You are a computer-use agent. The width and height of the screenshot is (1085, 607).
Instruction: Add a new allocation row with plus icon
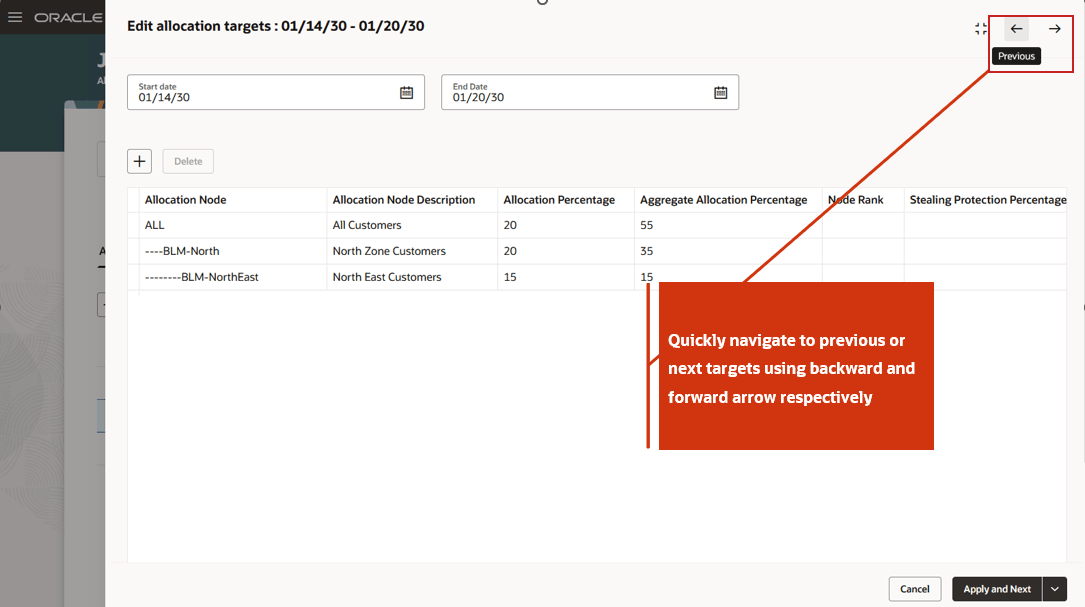[139, 161]
